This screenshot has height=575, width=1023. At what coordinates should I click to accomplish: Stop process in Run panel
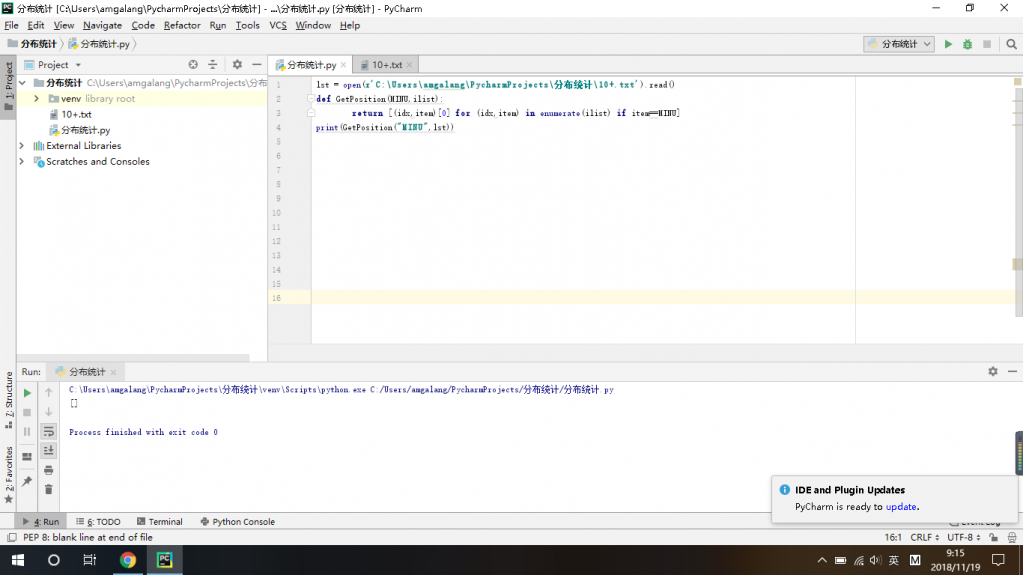click(x=27, y=412)
